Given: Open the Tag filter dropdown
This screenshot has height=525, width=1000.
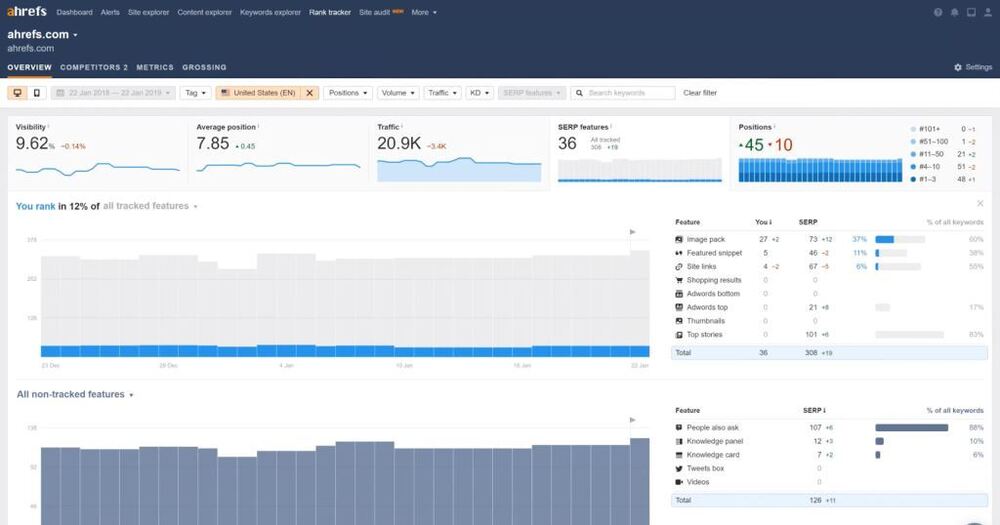Looking at the screenshot, I should tap(195, 93).
